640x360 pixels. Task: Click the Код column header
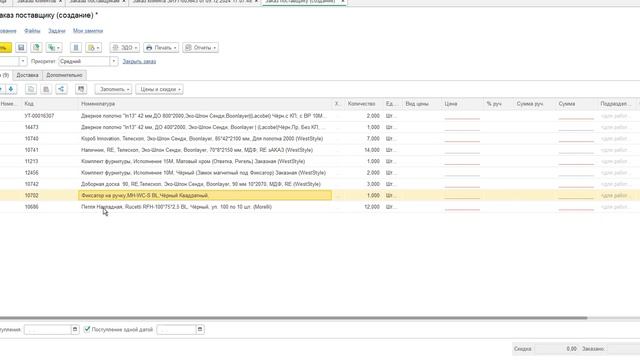pos(50,104)
